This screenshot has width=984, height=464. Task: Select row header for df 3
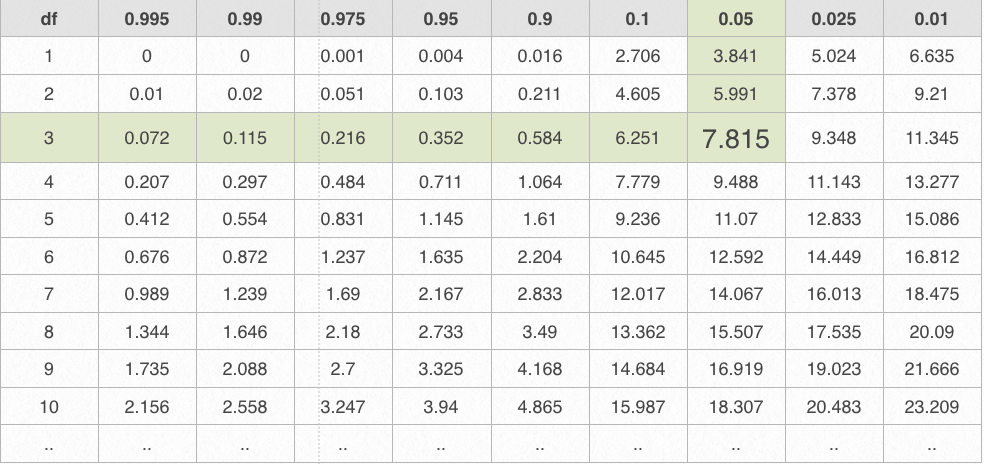[48, 139]
